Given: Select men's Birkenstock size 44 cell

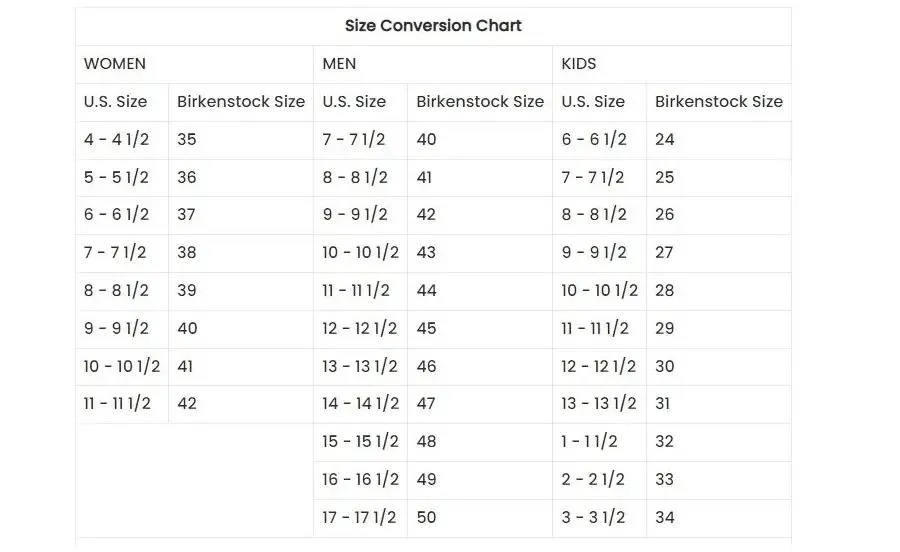Looking at the screenshot, I should (427, 291).
